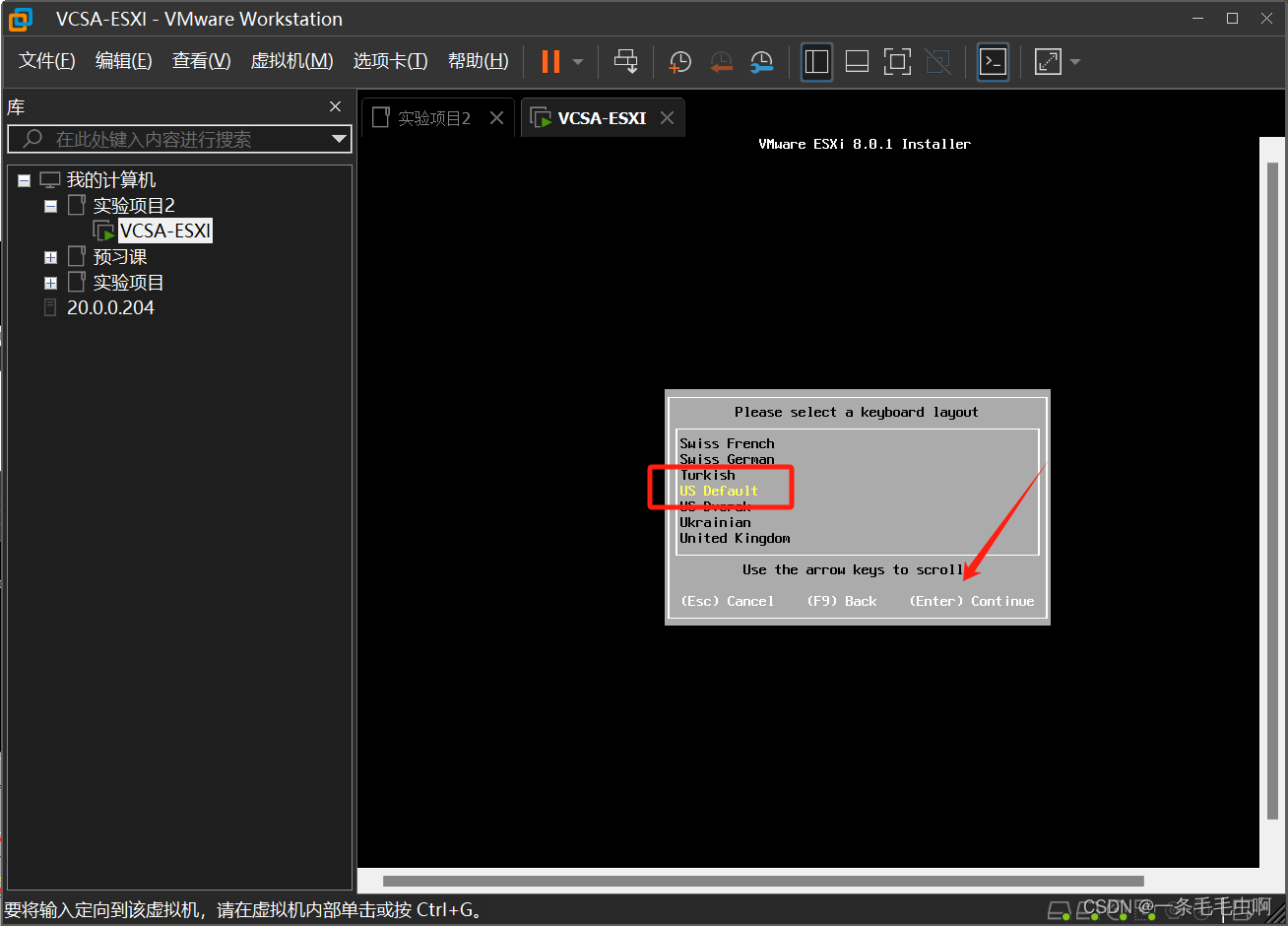Screen dimensions: 1288x926
Task: Select the 预习课 folder in library
Action: (x=120, y=257)
